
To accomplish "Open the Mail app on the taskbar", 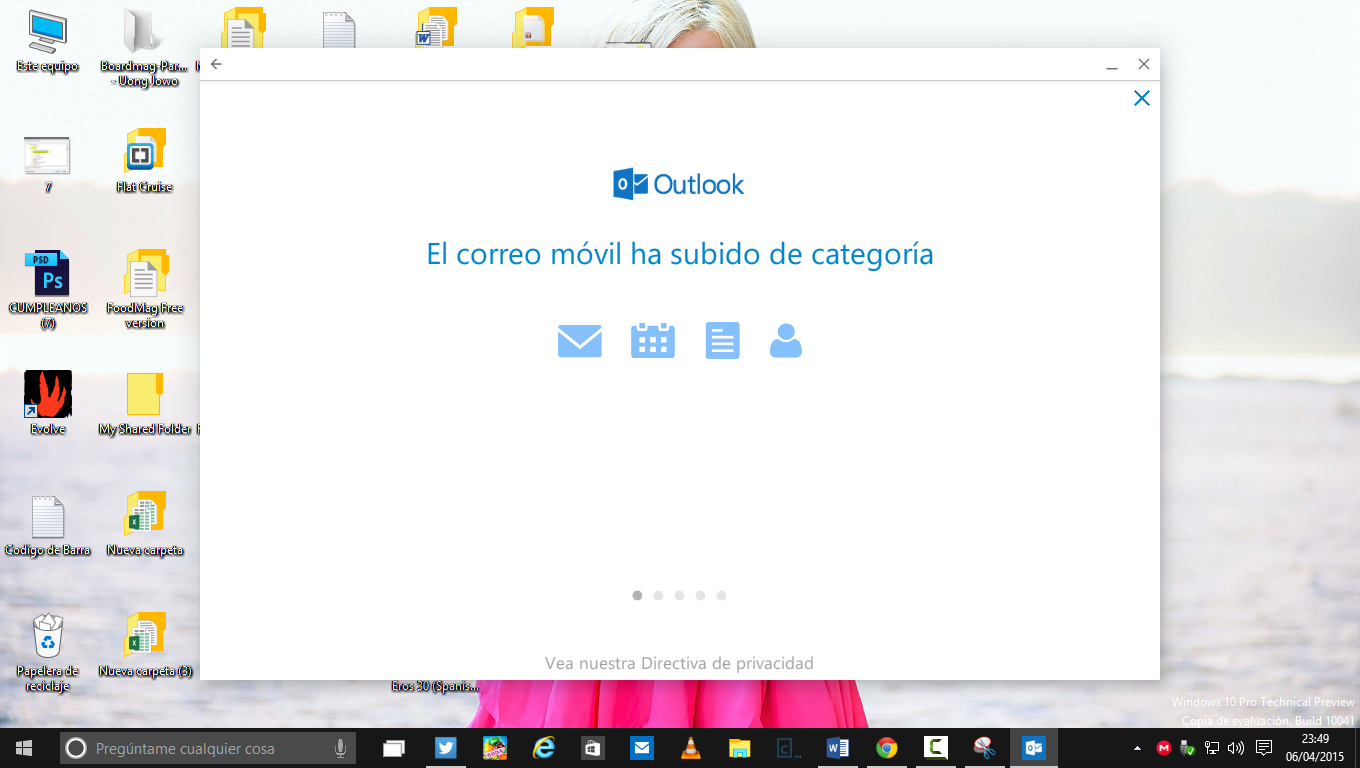I will pyautogui.click(x=642, y=748).
